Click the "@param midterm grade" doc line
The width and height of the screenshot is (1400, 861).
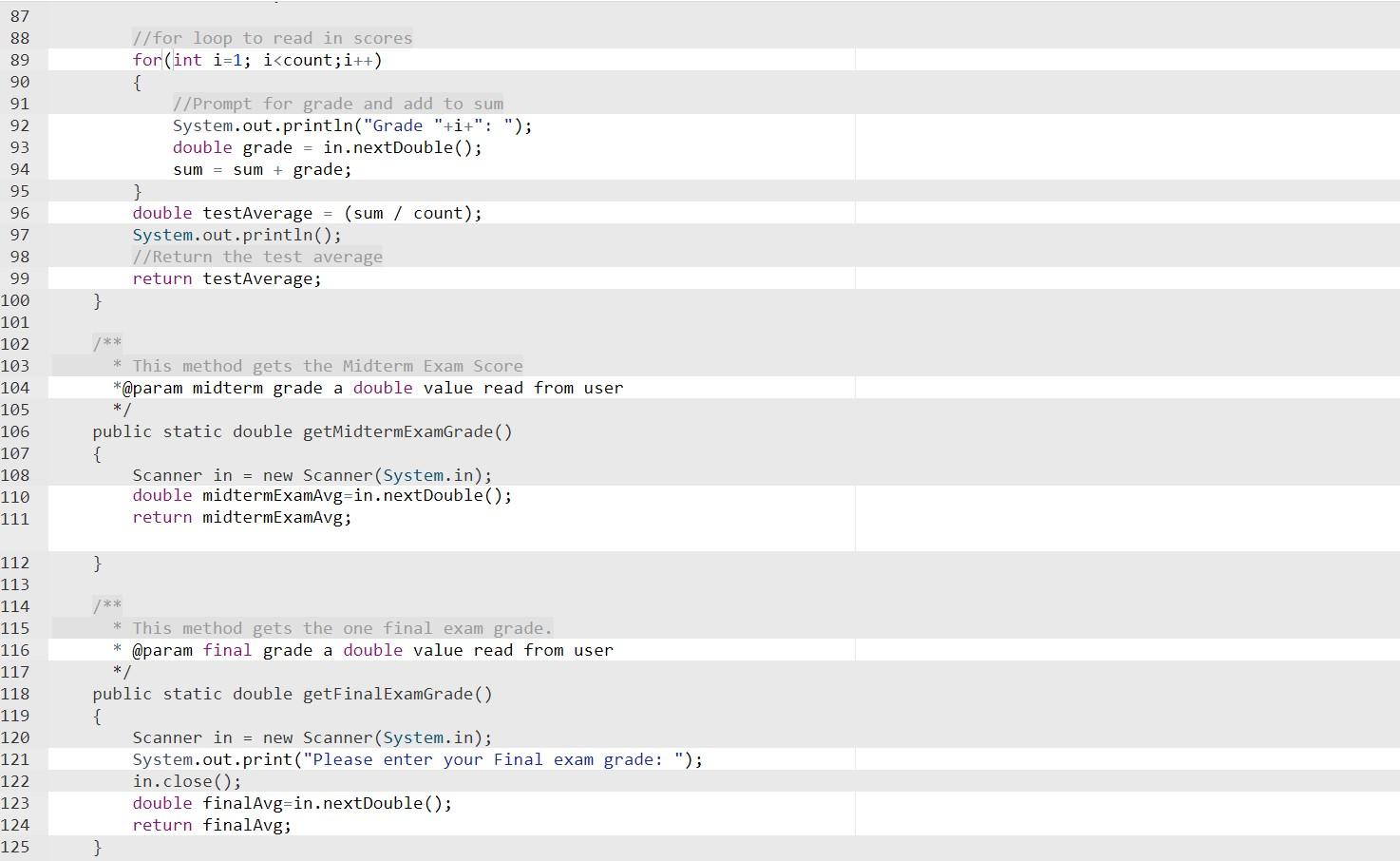(368, 388)
